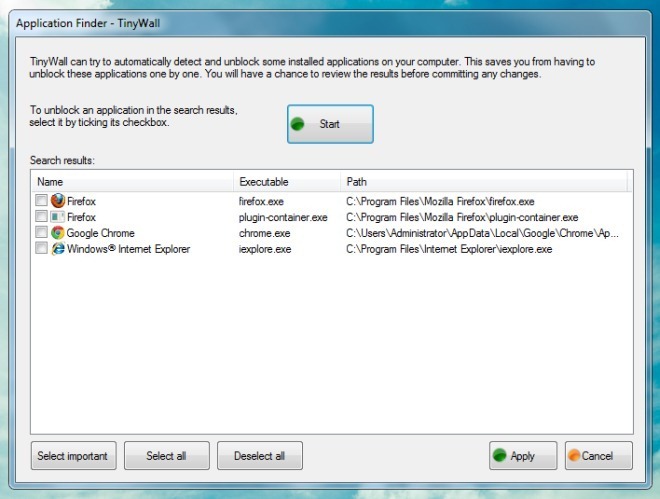Apply the selected changes
660x499 pixels.
pyautogui.click(x=523, y=456)
